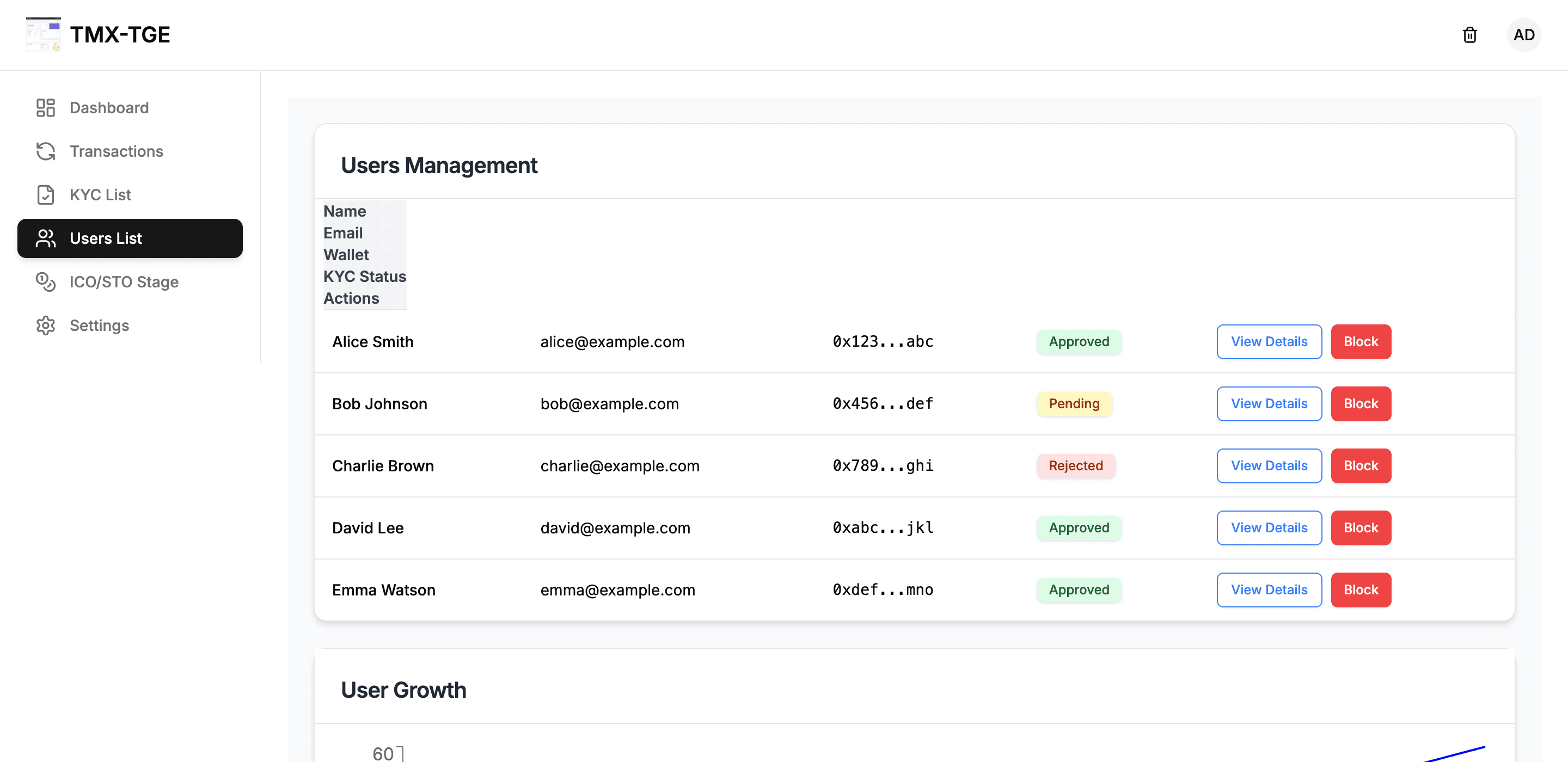The height and width of the screenshot is (762, 1568).
Task: Click wallet address 0xdef...mno
Action: click(x=883, y=590)
